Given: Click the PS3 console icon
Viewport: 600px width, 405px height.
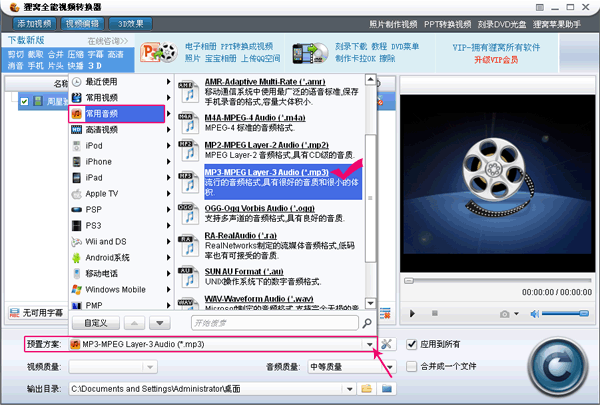Looking at the screenshot, I should point(77,225).
